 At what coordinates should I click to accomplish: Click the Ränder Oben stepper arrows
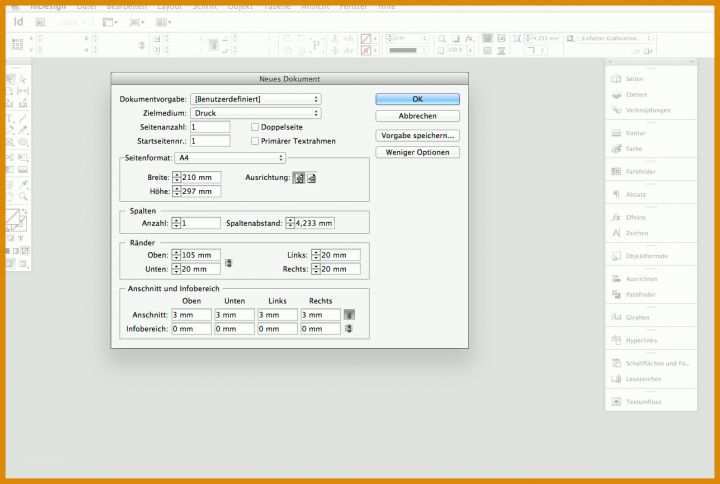176,255
